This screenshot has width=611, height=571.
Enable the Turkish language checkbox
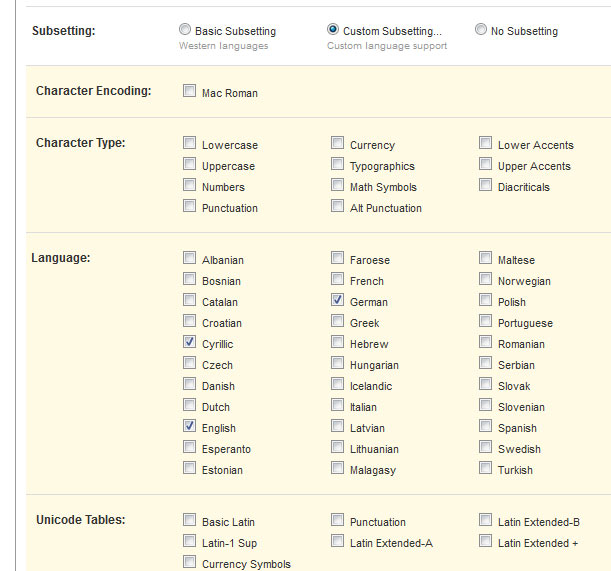486,468
